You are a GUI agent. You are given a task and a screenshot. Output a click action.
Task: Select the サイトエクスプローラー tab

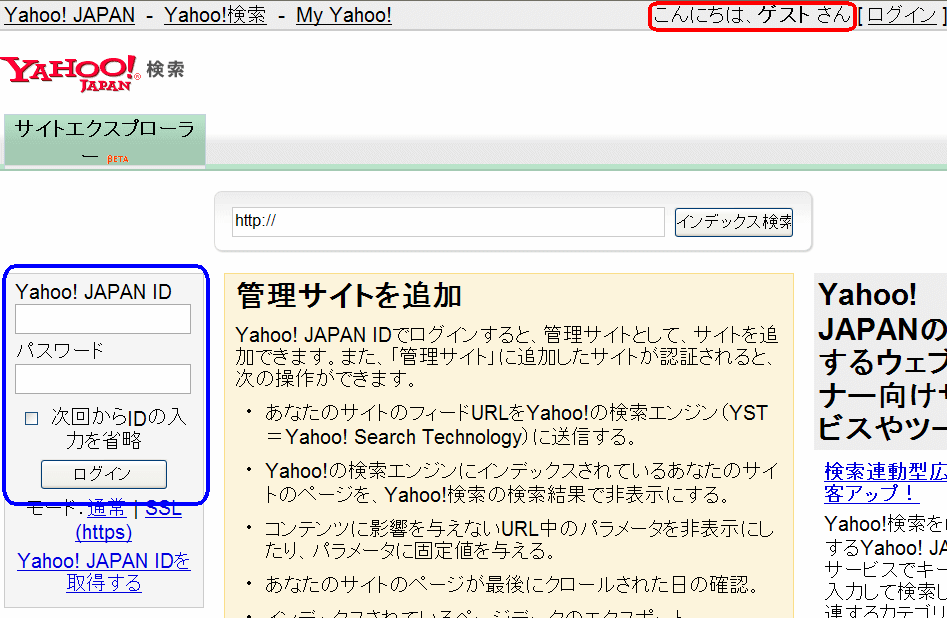coord(104,140)
